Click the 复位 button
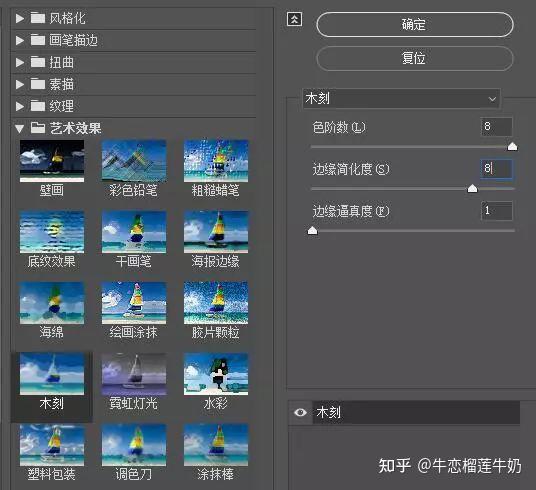 click(415, 58)
